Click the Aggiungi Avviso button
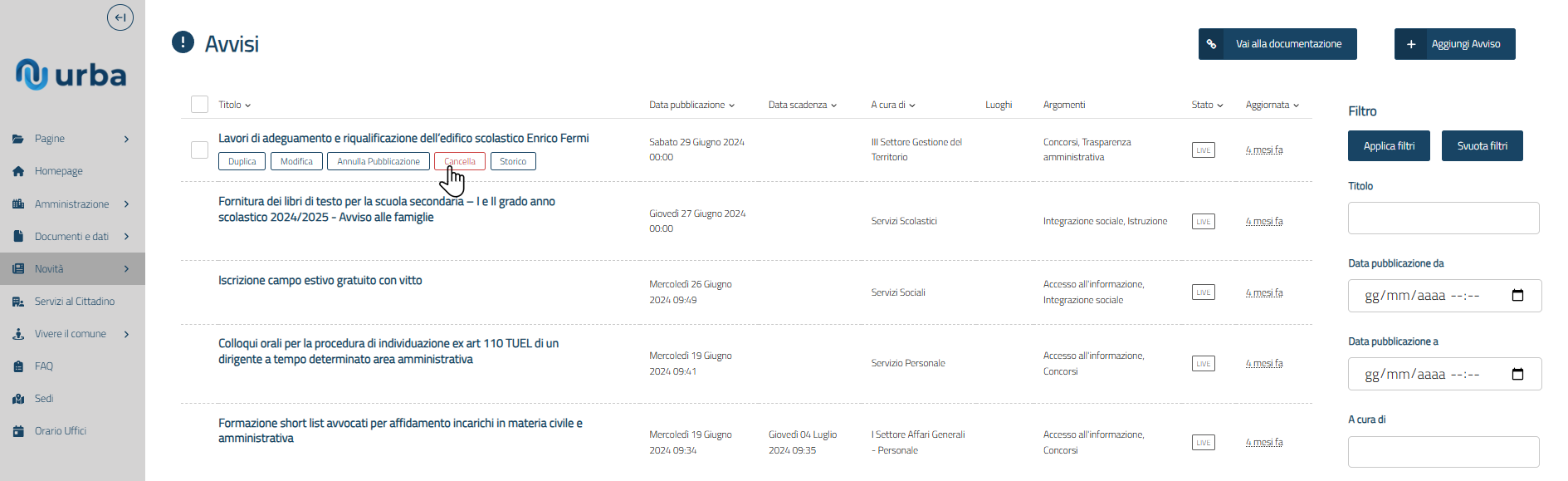Screen dimensions: 1568x481 tap(1454, 44)
